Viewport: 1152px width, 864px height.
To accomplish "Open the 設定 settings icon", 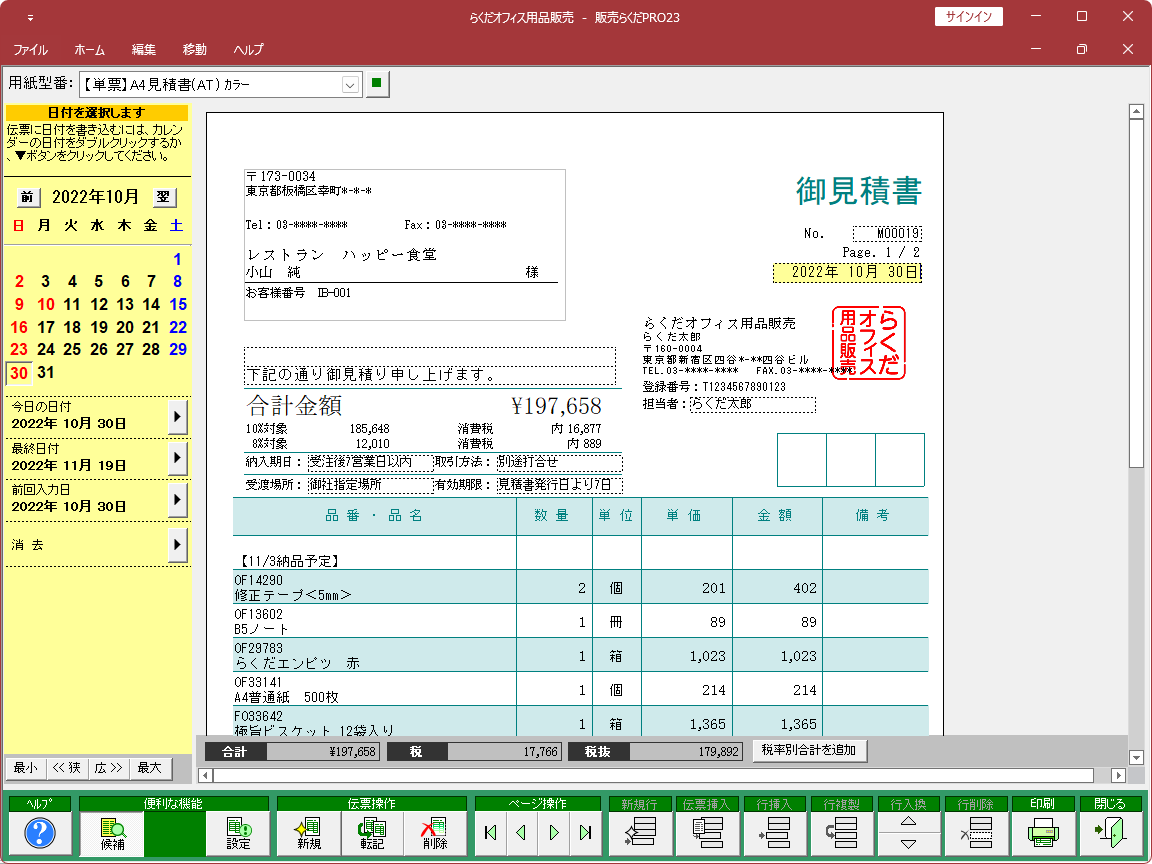I will pos(238,833).
